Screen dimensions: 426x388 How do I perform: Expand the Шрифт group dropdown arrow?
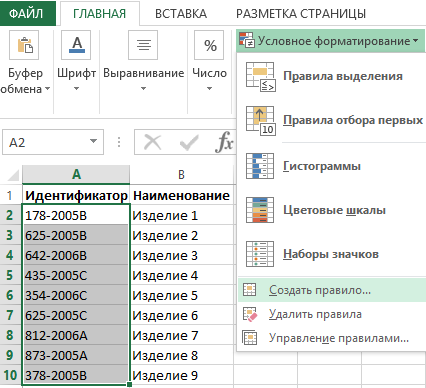coord(76,89)
